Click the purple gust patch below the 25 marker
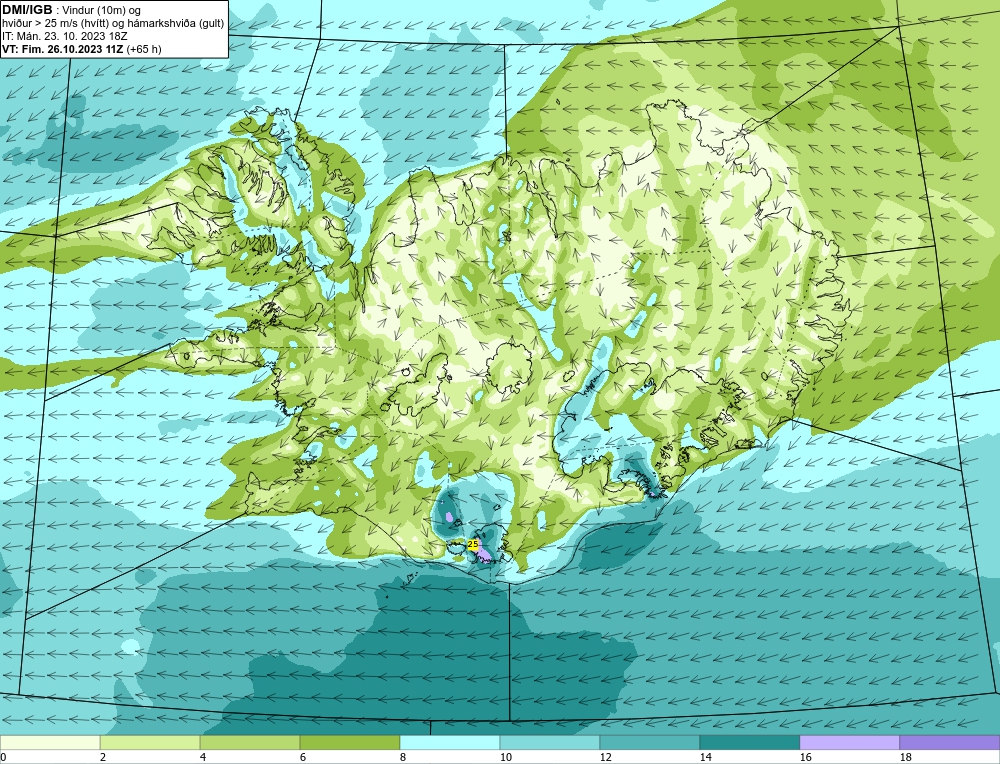This screenshot has height=764, width=1000. coord(484,556)
